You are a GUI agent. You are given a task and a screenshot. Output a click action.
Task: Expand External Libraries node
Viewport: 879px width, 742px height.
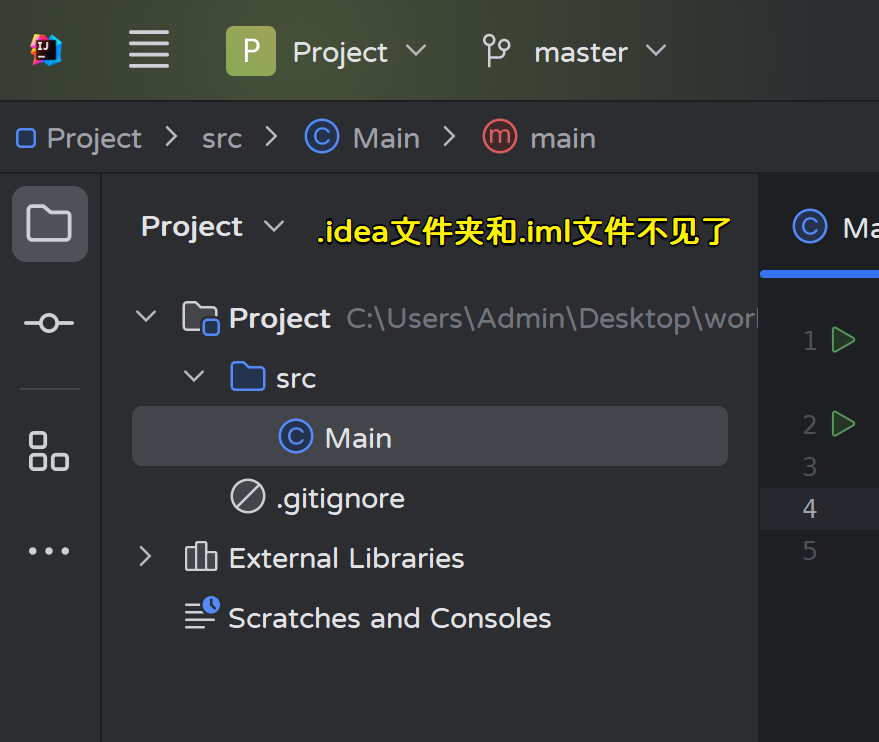coord(146,557)
